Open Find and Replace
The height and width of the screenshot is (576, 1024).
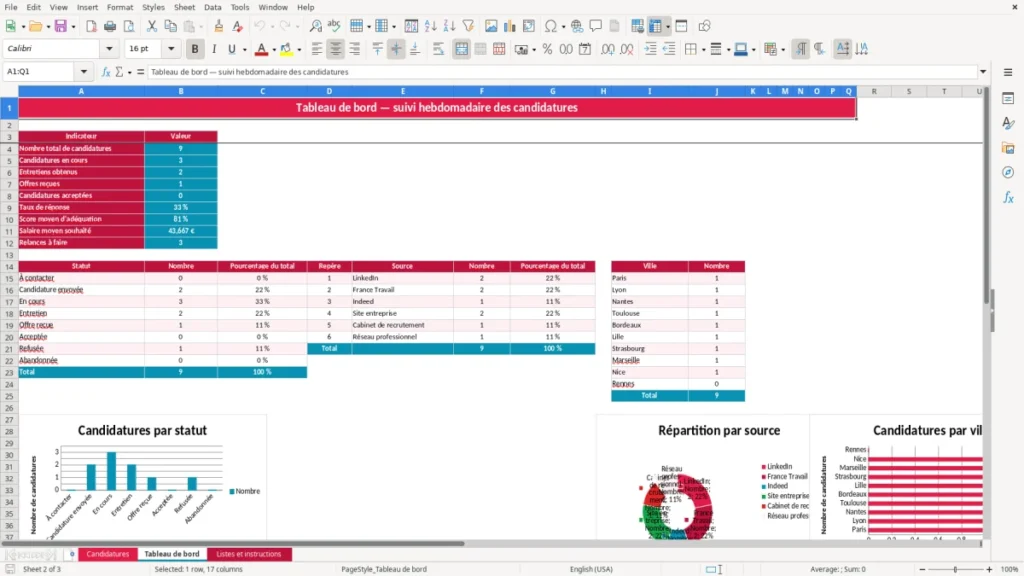tap(315, 26)
